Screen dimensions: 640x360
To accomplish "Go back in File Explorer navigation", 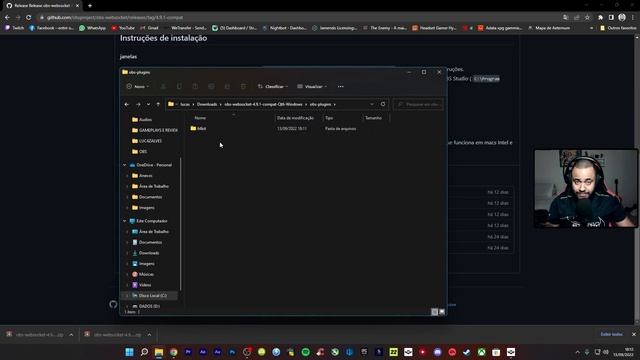I will [x=127, y=104].
